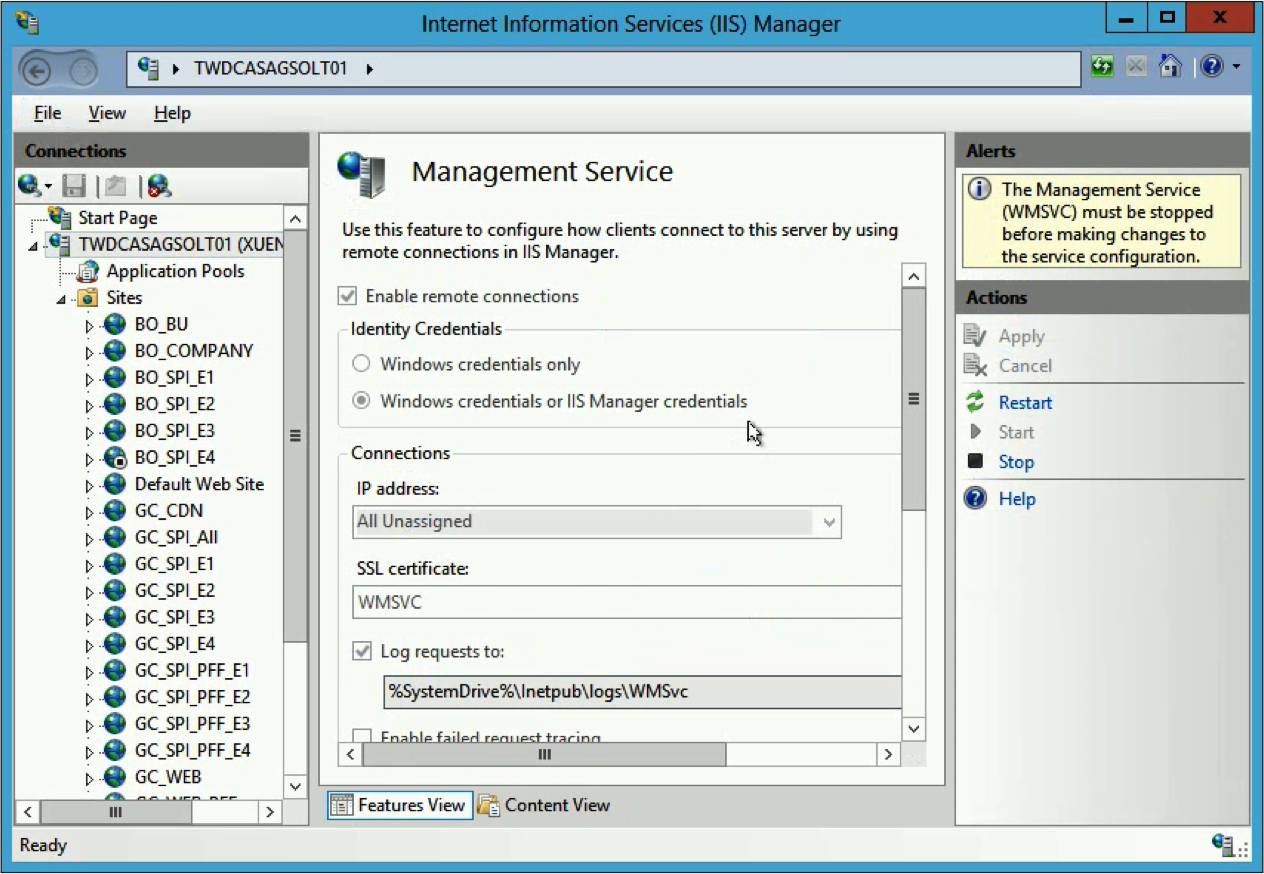Click the Help link in Actions pane

click(x=1017, y=499)
